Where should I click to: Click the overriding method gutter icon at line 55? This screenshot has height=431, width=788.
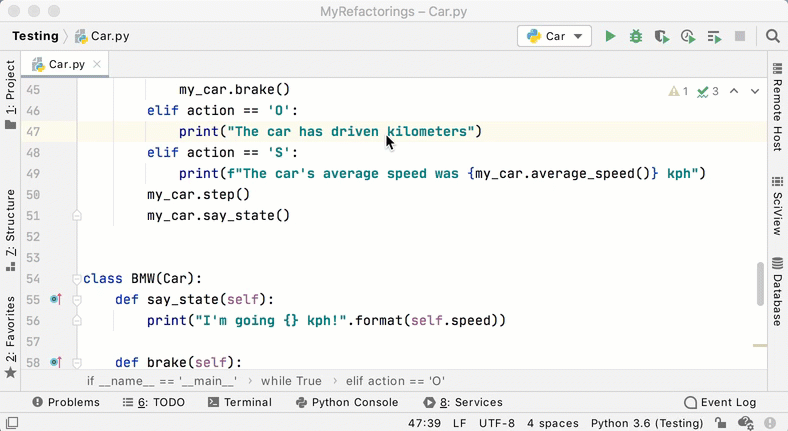[55, 299]
